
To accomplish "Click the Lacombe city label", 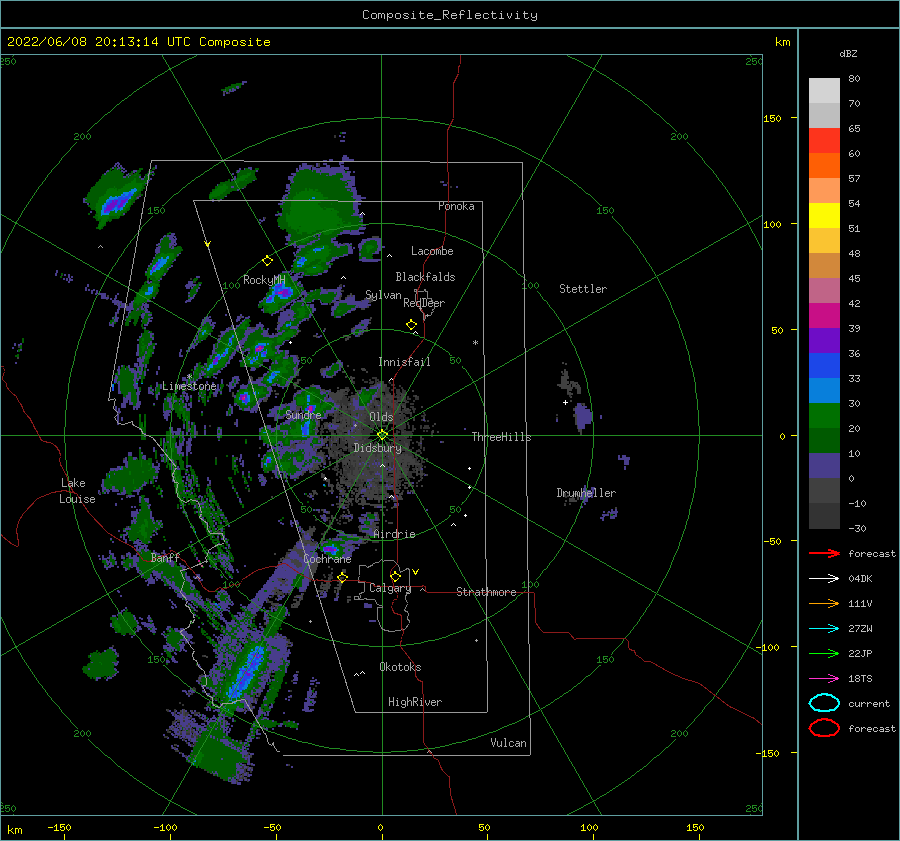I will (432, 251).
